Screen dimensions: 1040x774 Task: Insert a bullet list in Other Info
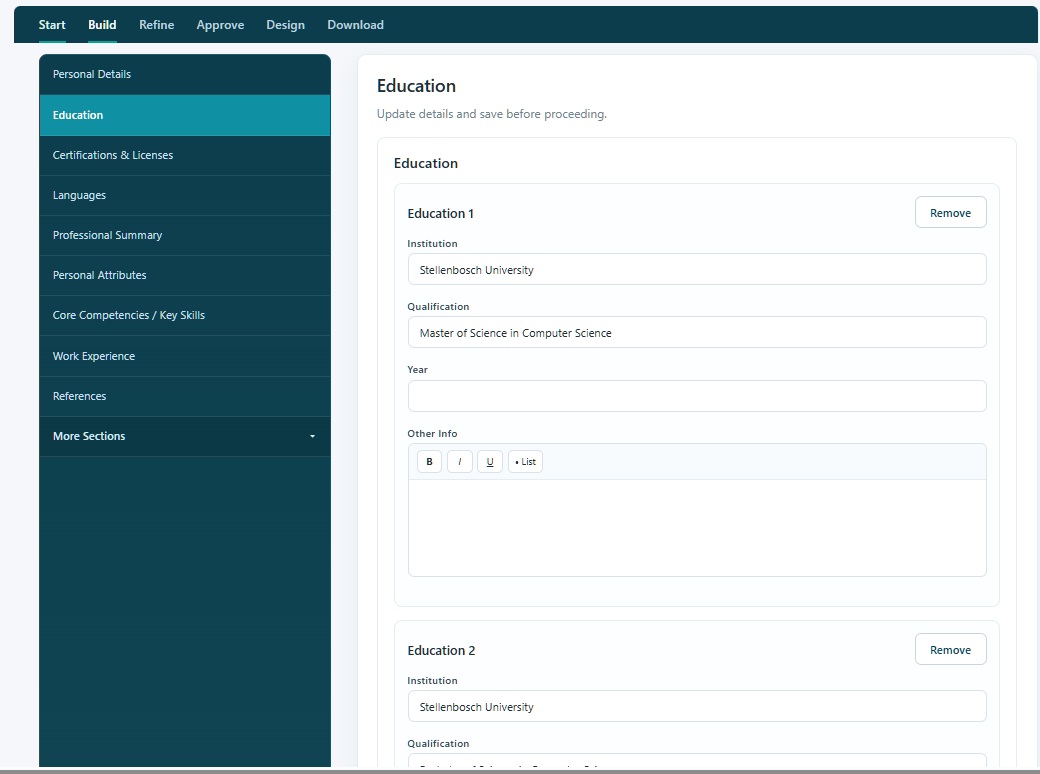point(525,462)
